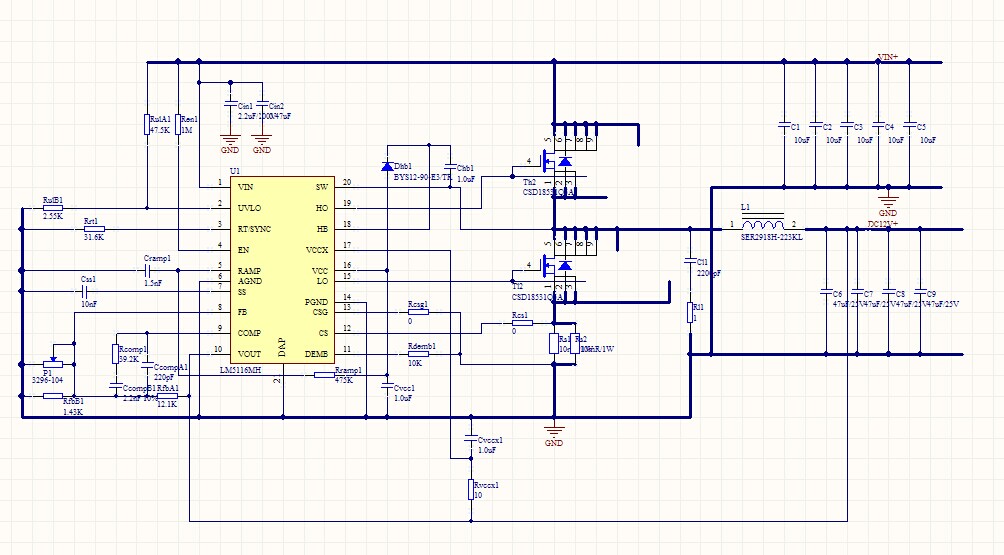Select the U1 LM5116MH controller chip body
1004x555 pixels.
[282, 270]
